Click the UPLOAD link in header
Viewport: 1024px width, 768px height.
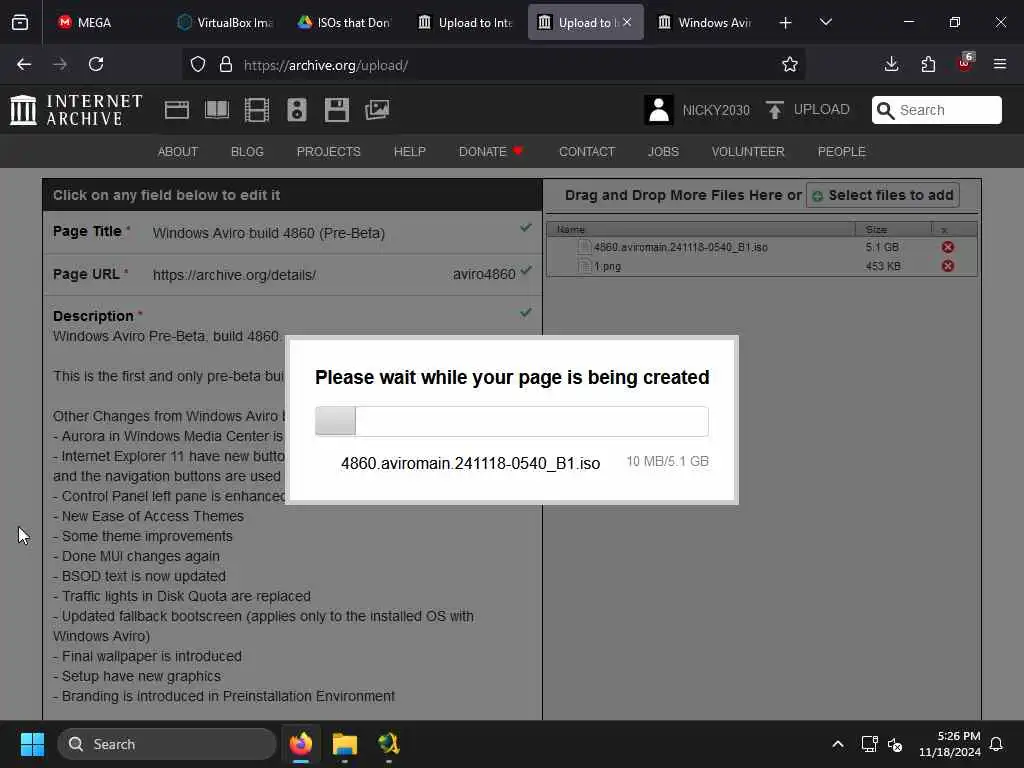click(x=821, y=110)
